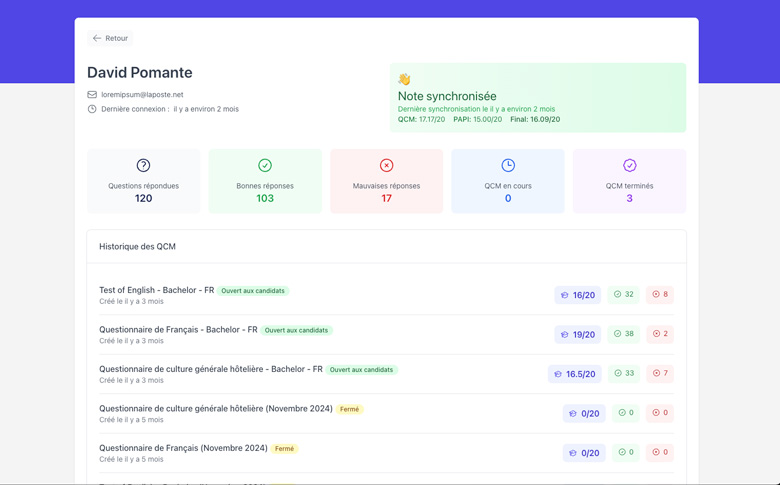Click the Ouvert aux candidats tag on Test of English
Screen dimensions: 780x485
pyautogui.click(x=253, y=291)
